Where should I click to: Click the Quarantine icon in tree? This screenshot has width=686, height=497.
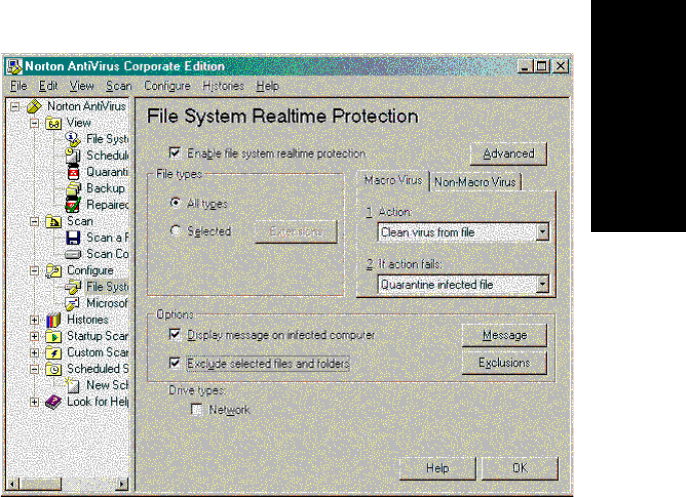(74, 172)
